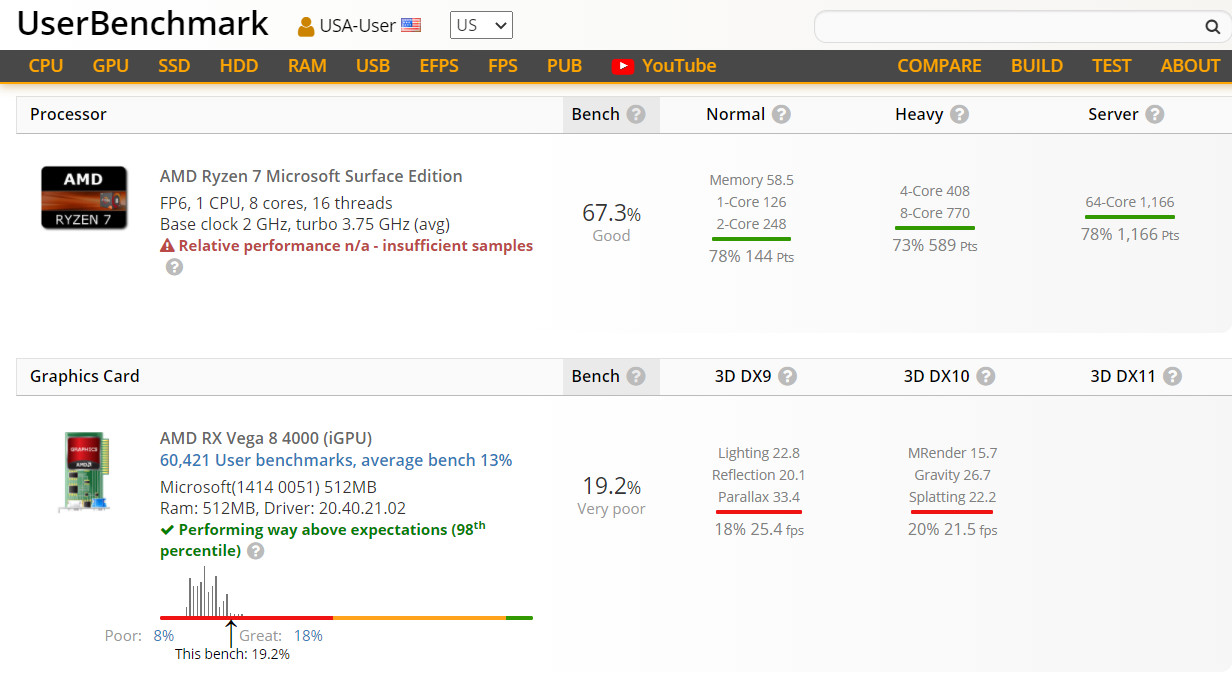Click help icon beside Processor Bench header
This screenshot has width=1232, height=693.
635,114
